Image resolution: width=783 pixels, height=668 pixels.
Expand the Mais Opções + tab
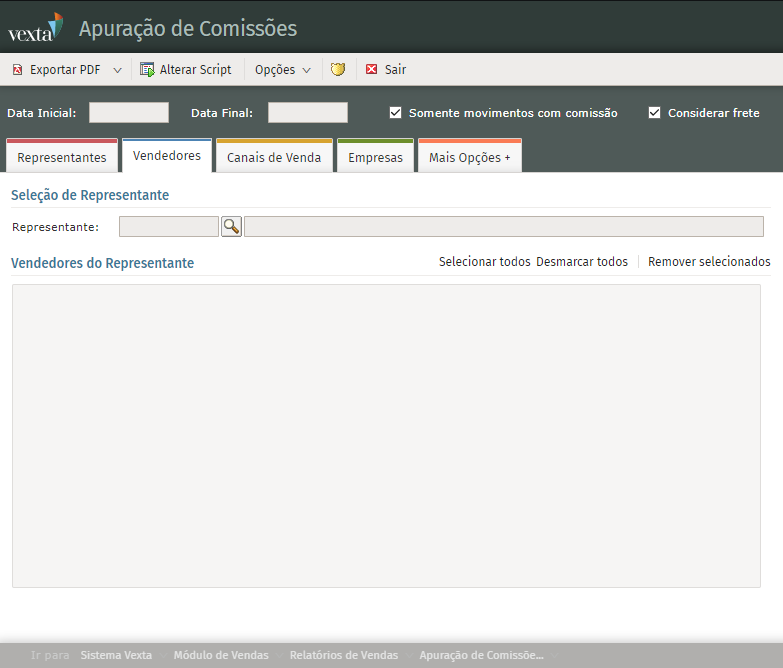(x=469, y=157)
